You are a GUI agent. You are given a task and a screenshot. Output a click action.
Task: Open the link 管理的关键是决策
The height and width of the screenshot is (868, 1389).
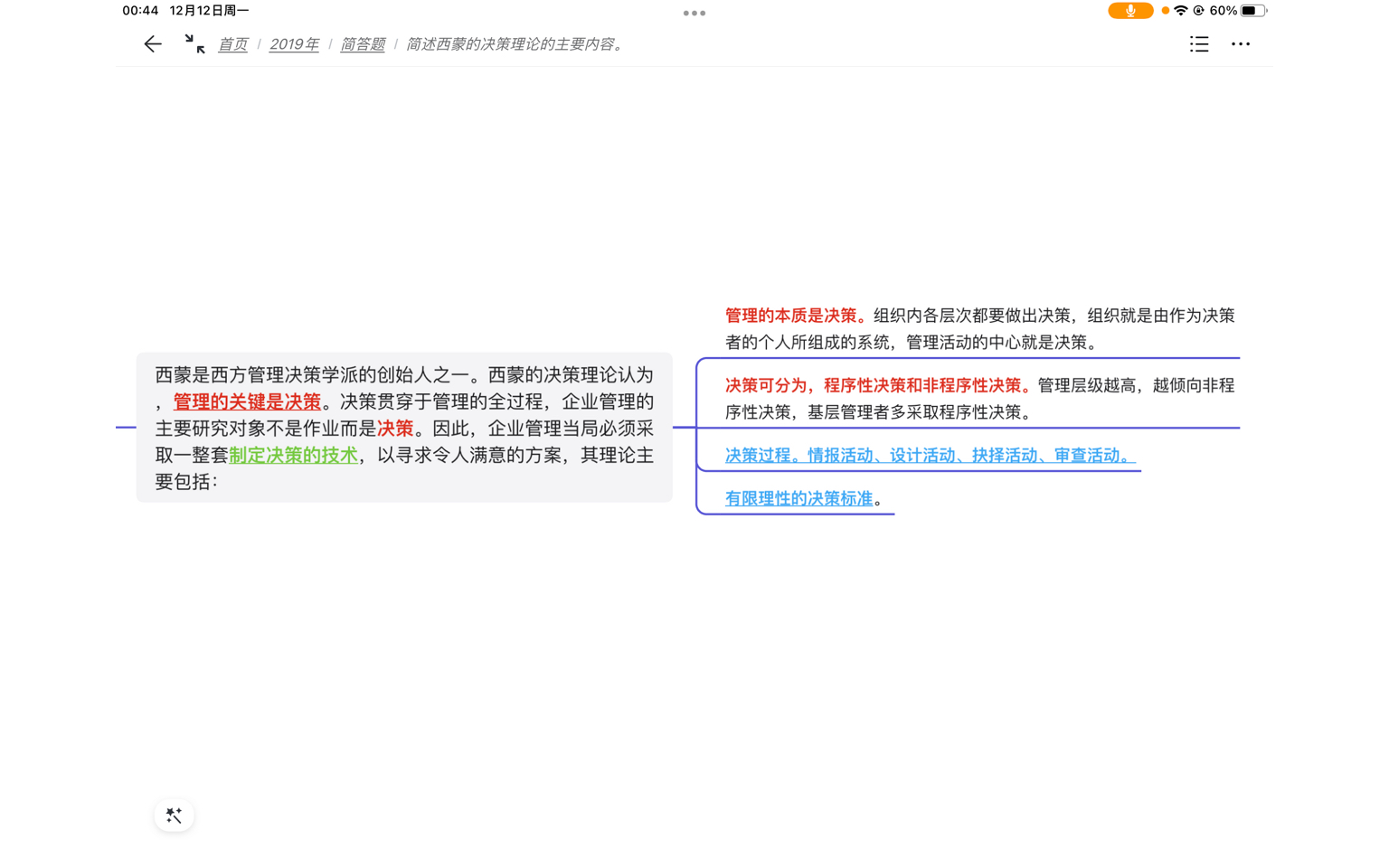[247, 401]
